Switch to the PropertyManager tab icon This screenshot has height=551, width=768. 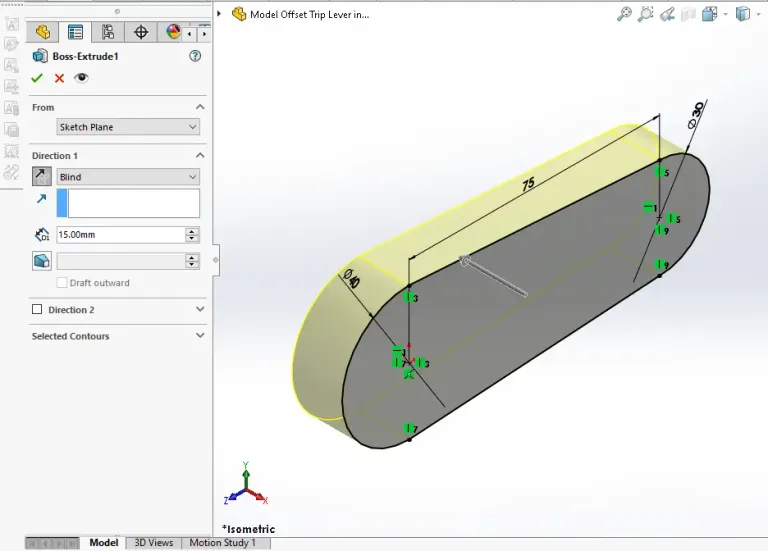coord(75,32)
